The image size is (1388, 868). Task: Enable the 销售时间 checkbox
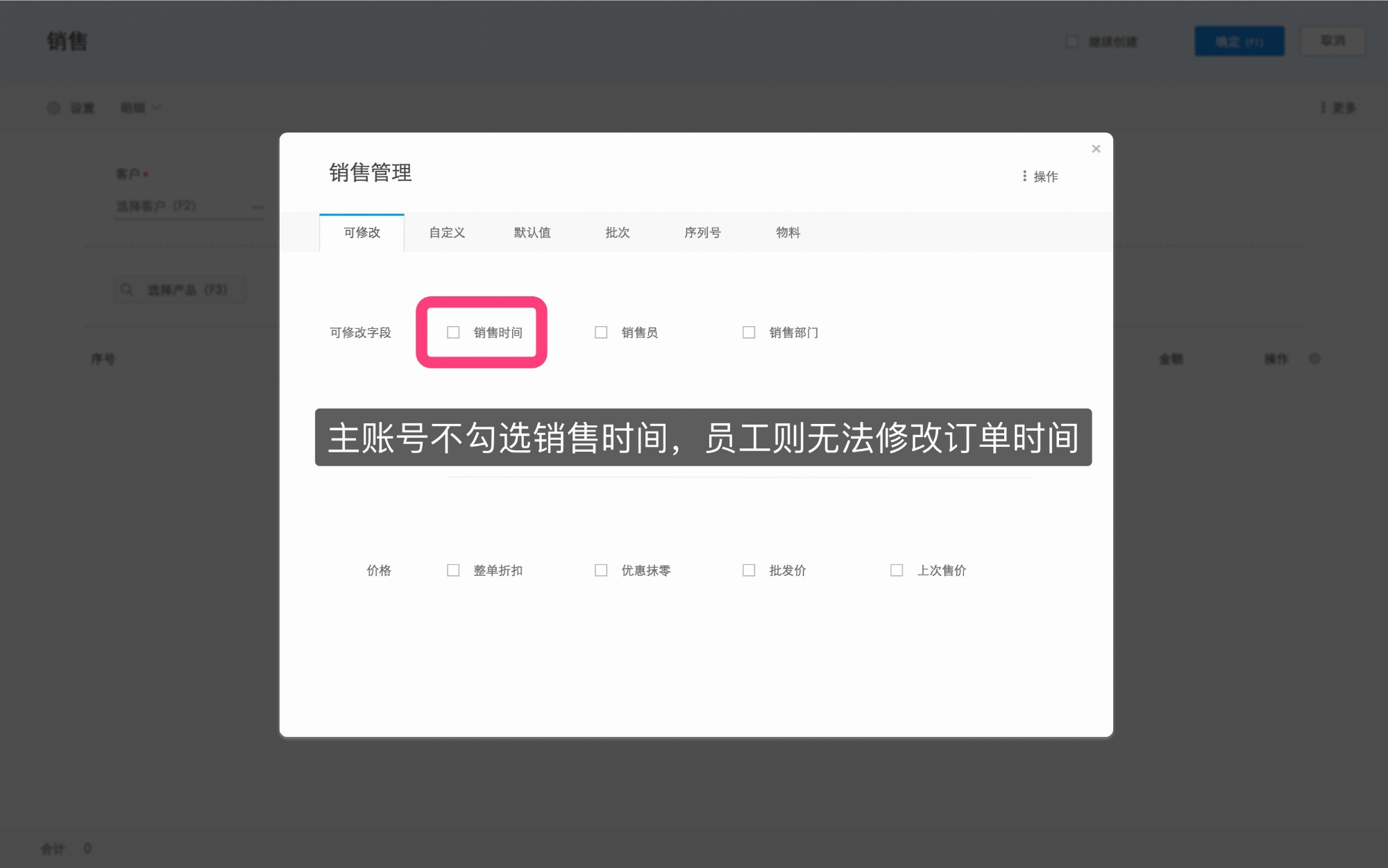click(x=453, y=332)
